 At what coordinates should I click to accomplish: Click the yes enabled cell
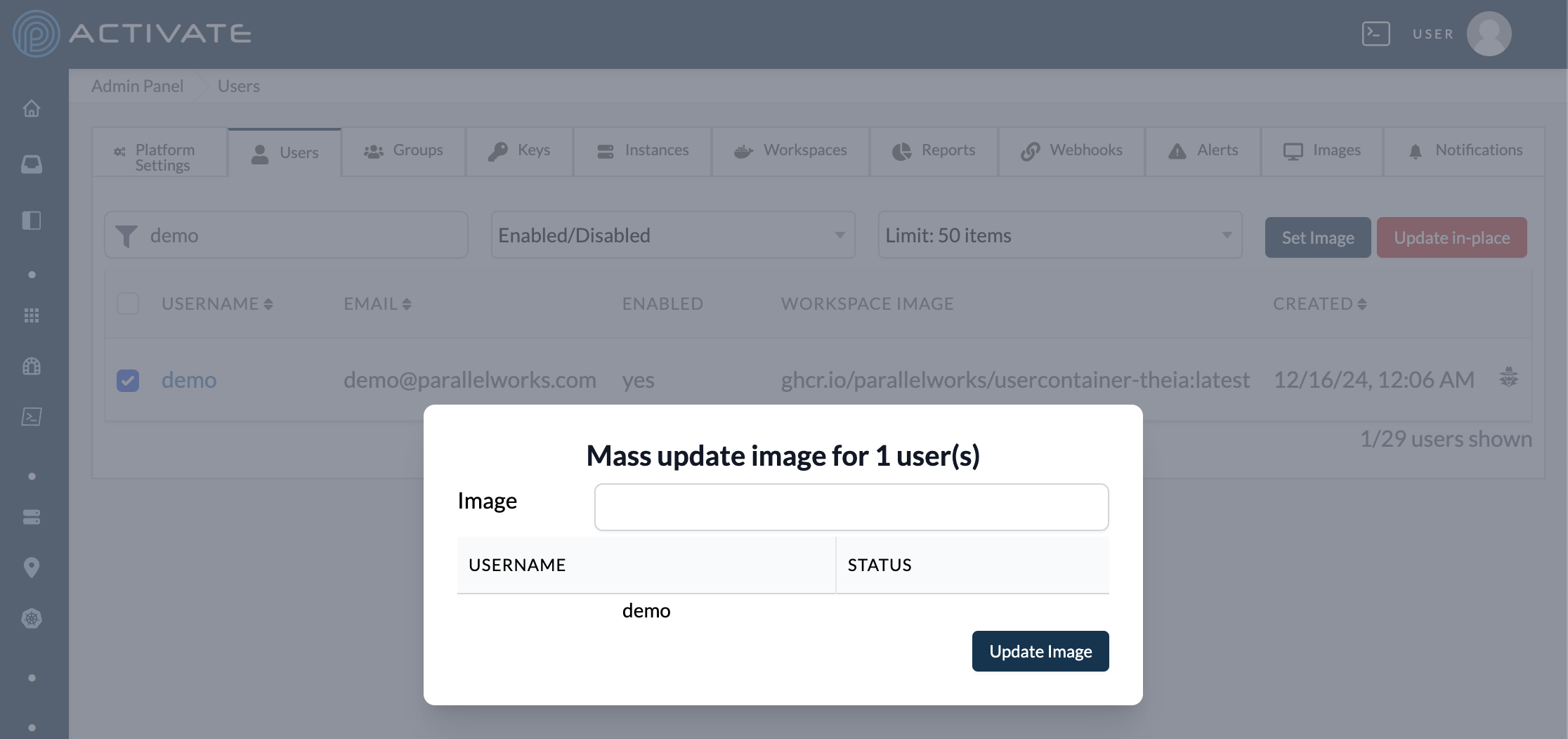click(x=638, y=380)
